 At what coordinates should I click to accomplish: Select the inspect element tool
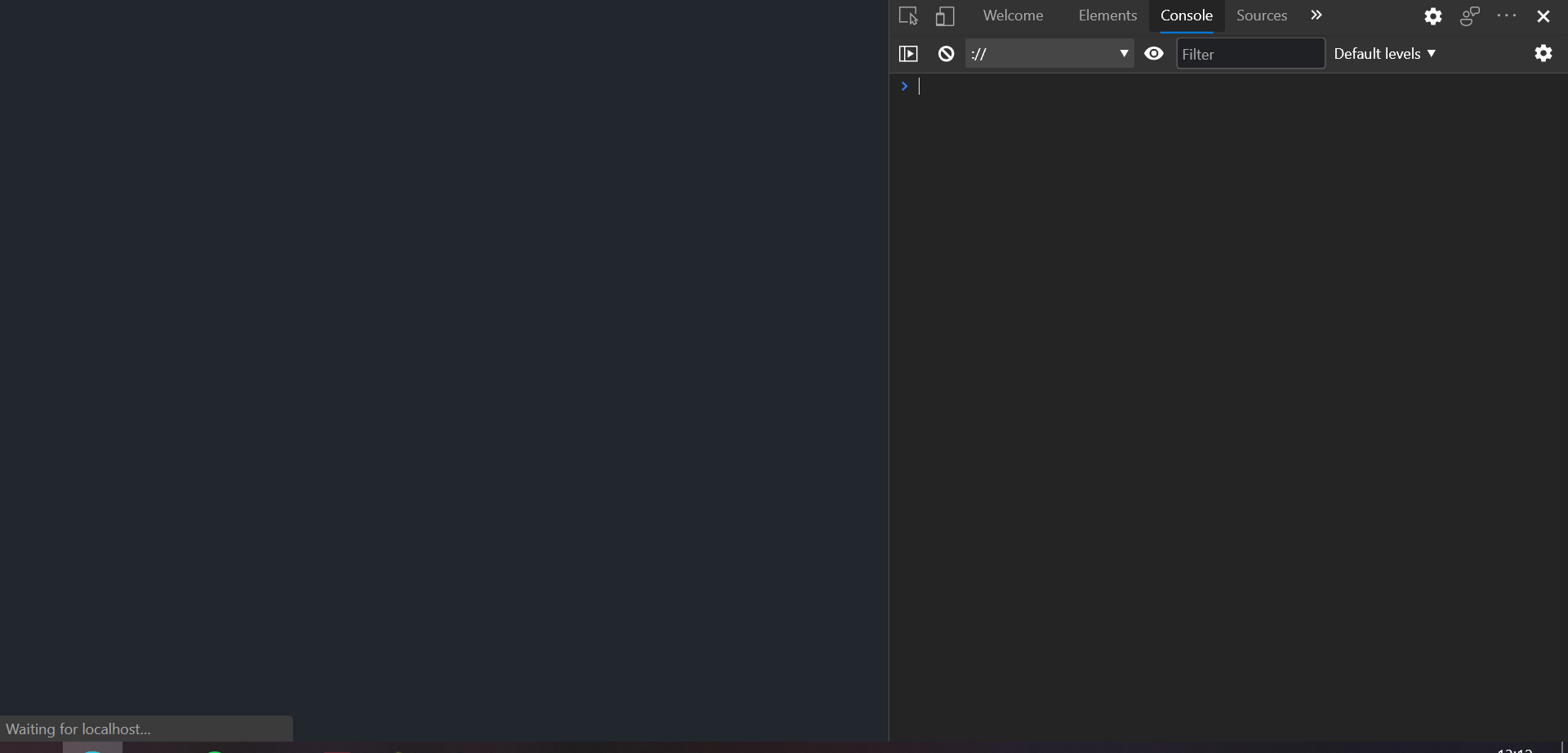click(907, 16)
